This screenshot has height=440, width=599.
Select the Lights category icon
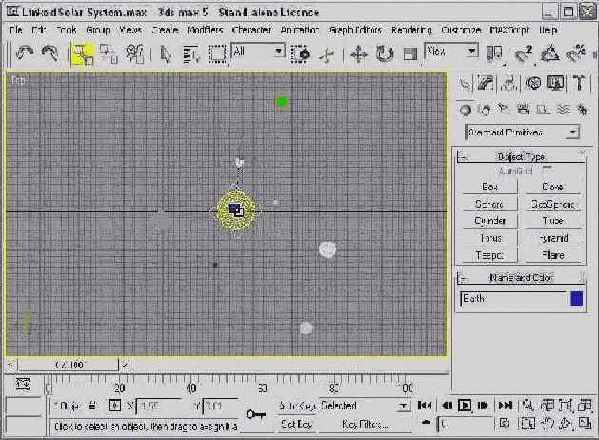(x=503, y=110)
